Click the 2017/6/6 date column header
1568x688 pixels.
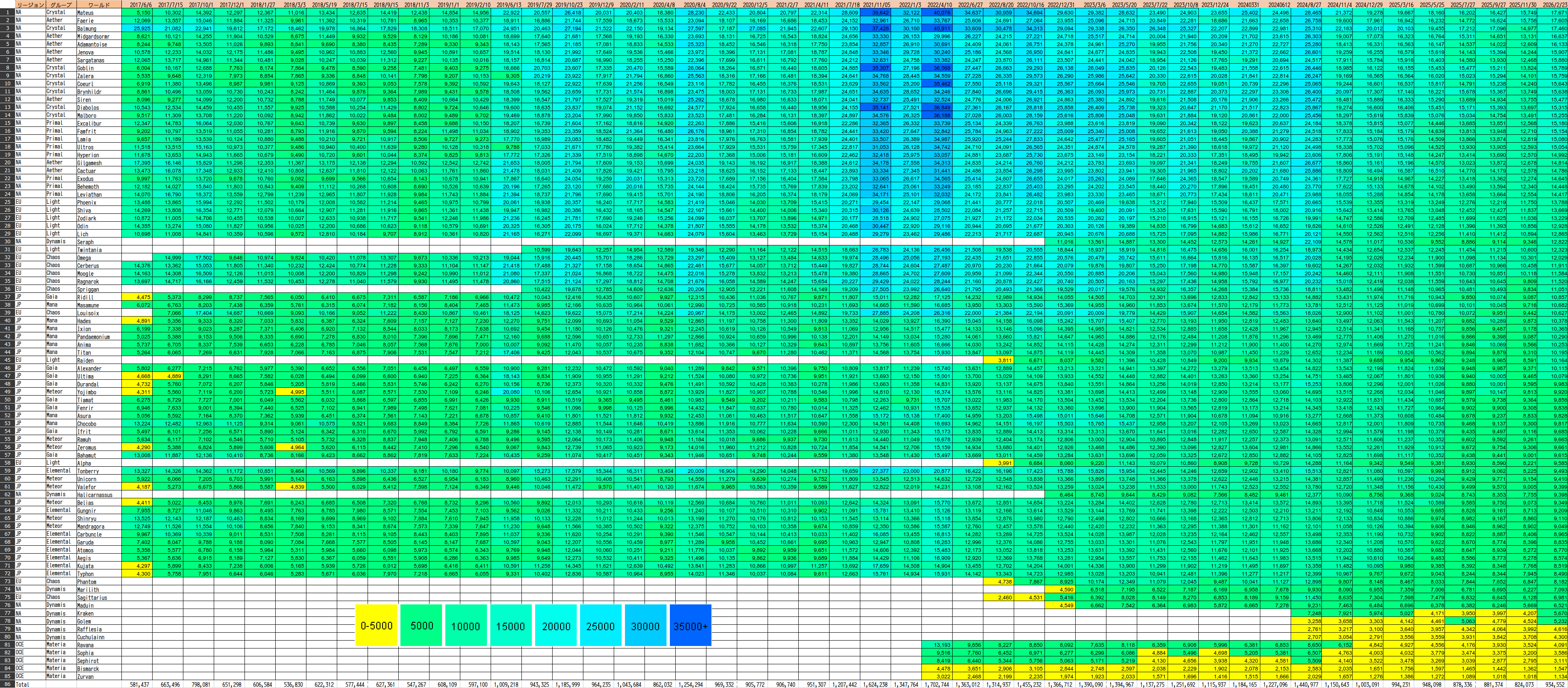click(137, 4)
